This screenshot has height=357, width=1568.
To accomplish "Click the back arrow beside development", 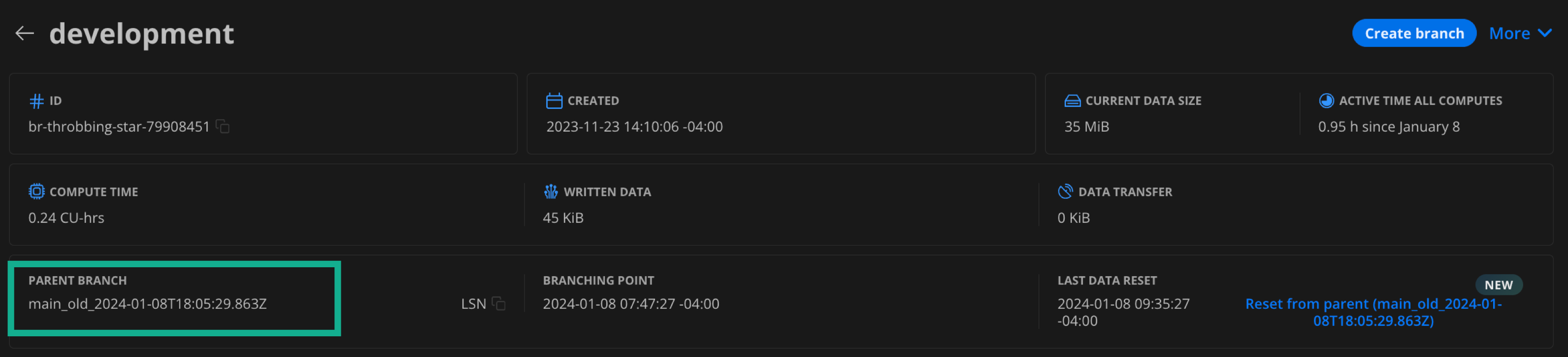I will 24,33.
